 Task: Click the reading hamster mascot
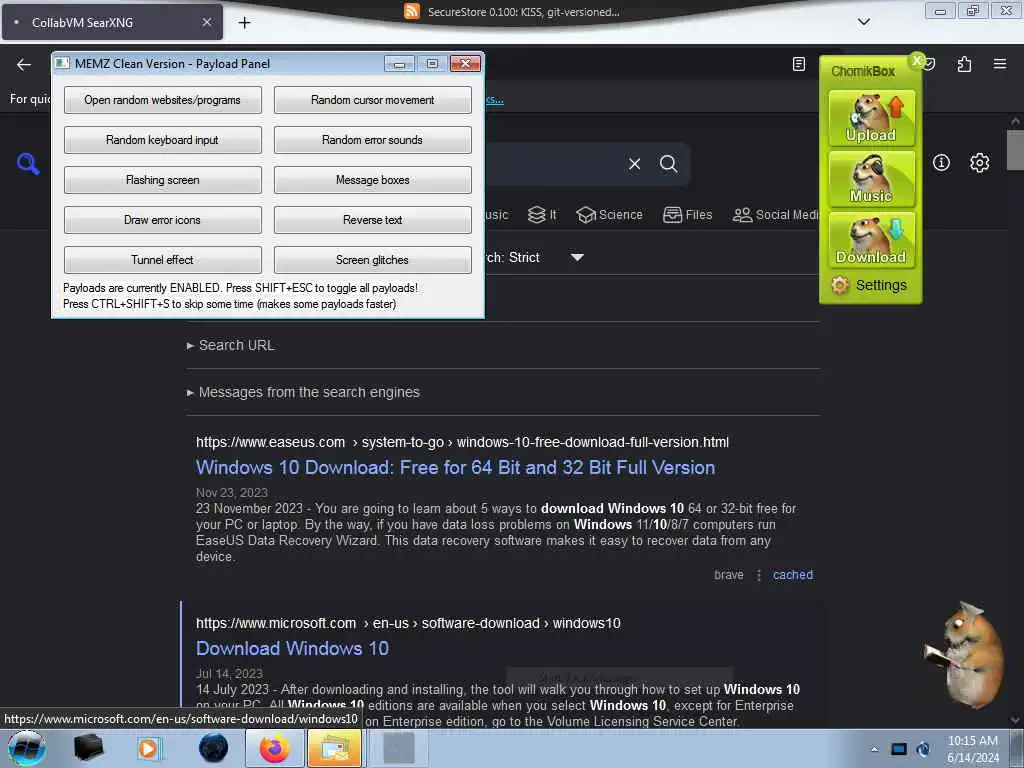(x=967, y=655)
